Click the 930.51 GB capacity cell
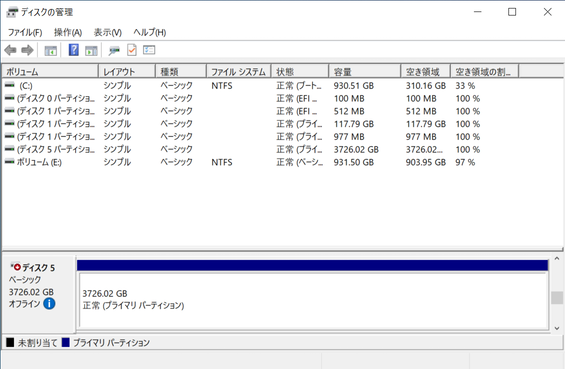This screenshot has width=565, height=369. coord(353,86)
